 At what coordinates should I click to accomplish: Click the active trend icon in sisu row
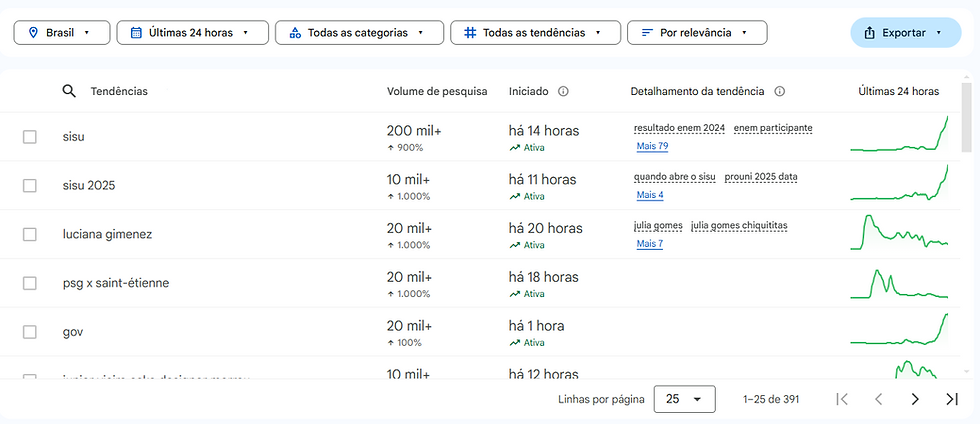(514, 148)
